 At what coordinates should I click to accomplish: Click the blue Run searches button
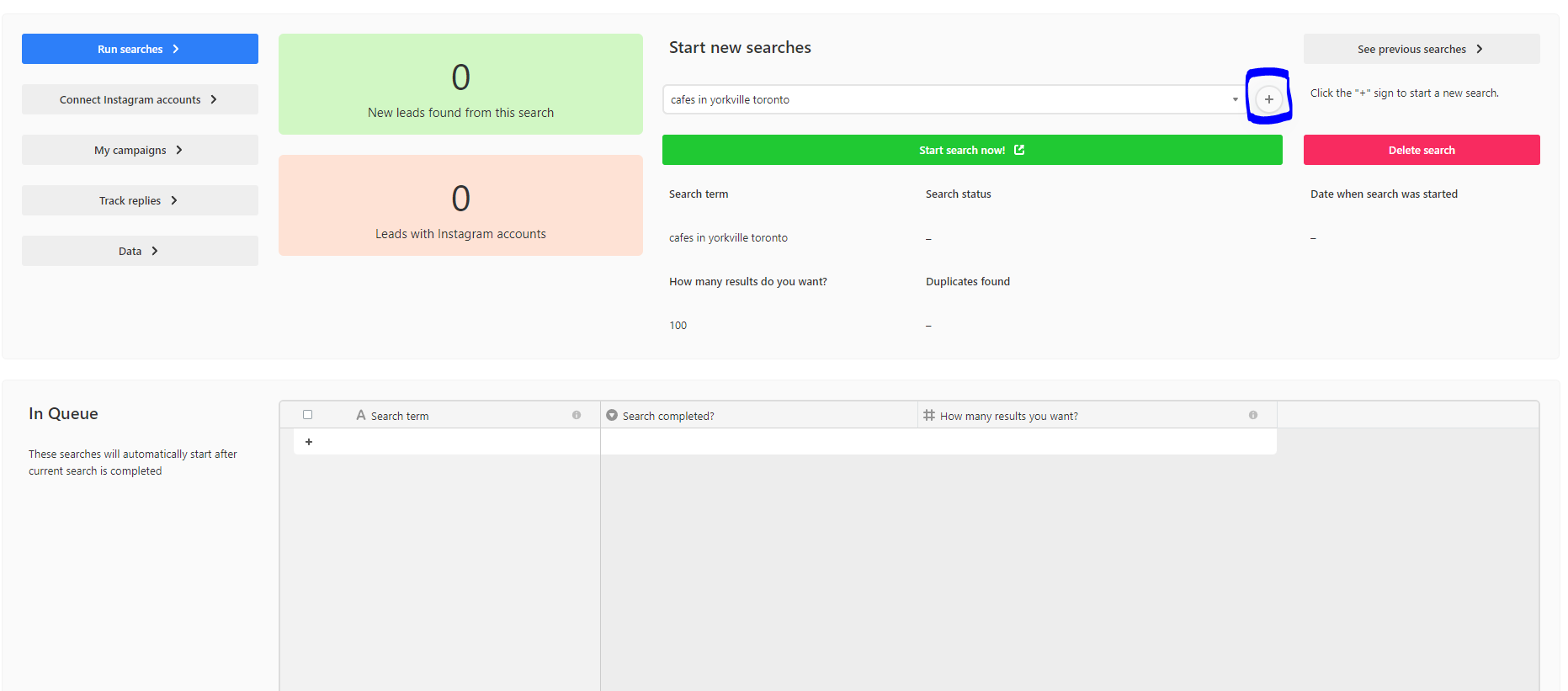(140, 49)
